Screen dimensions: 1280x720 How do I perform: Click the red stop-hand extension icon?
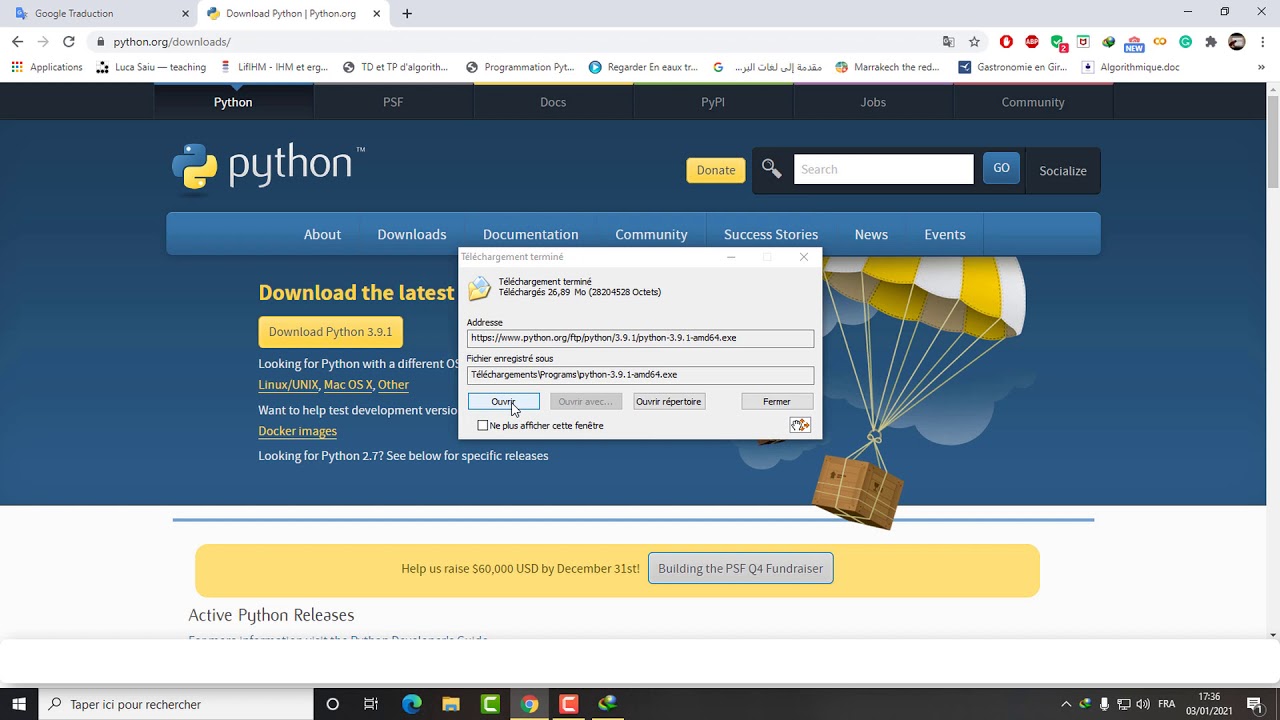pyautogui.click(x=1006, y=42)
